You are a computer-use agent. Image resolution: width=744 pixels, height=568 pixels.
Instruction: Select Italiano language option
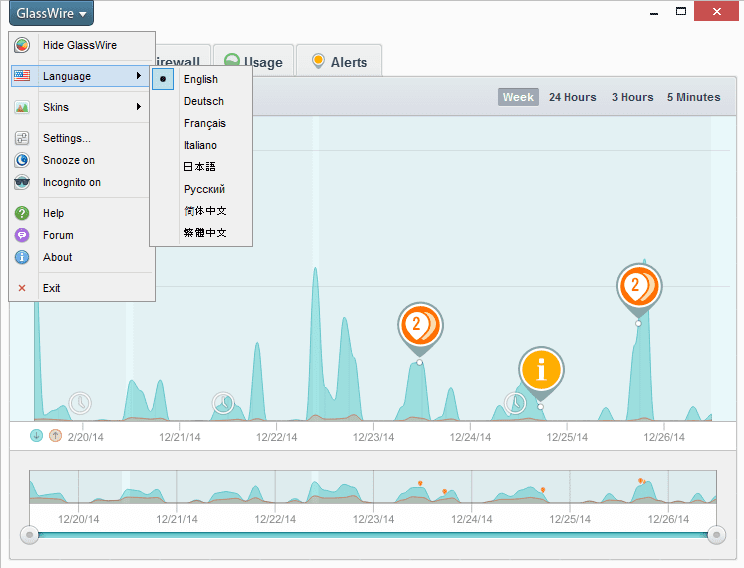pos(201,145)
